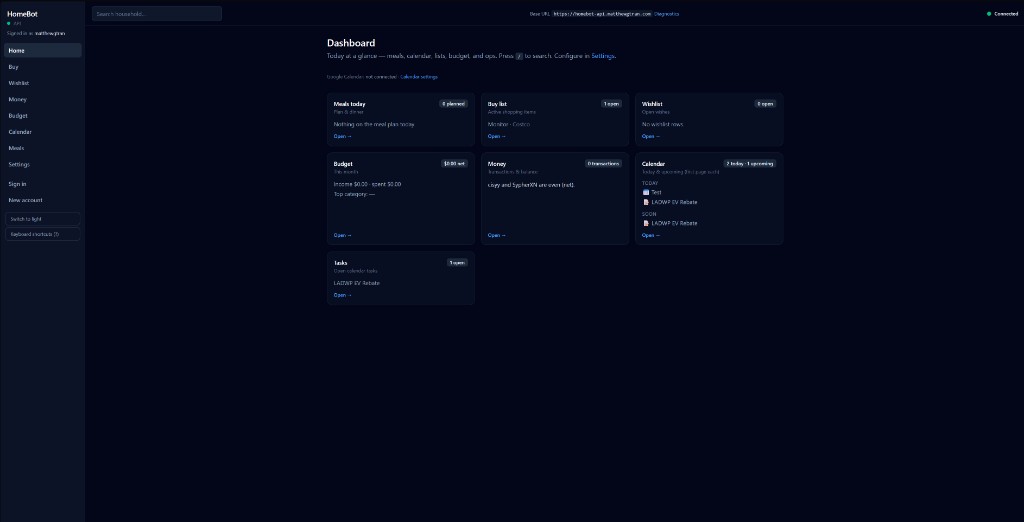Open the Money card link
Screen dimensions: 1024x522
pyautogui.click(x=497, y=235)
